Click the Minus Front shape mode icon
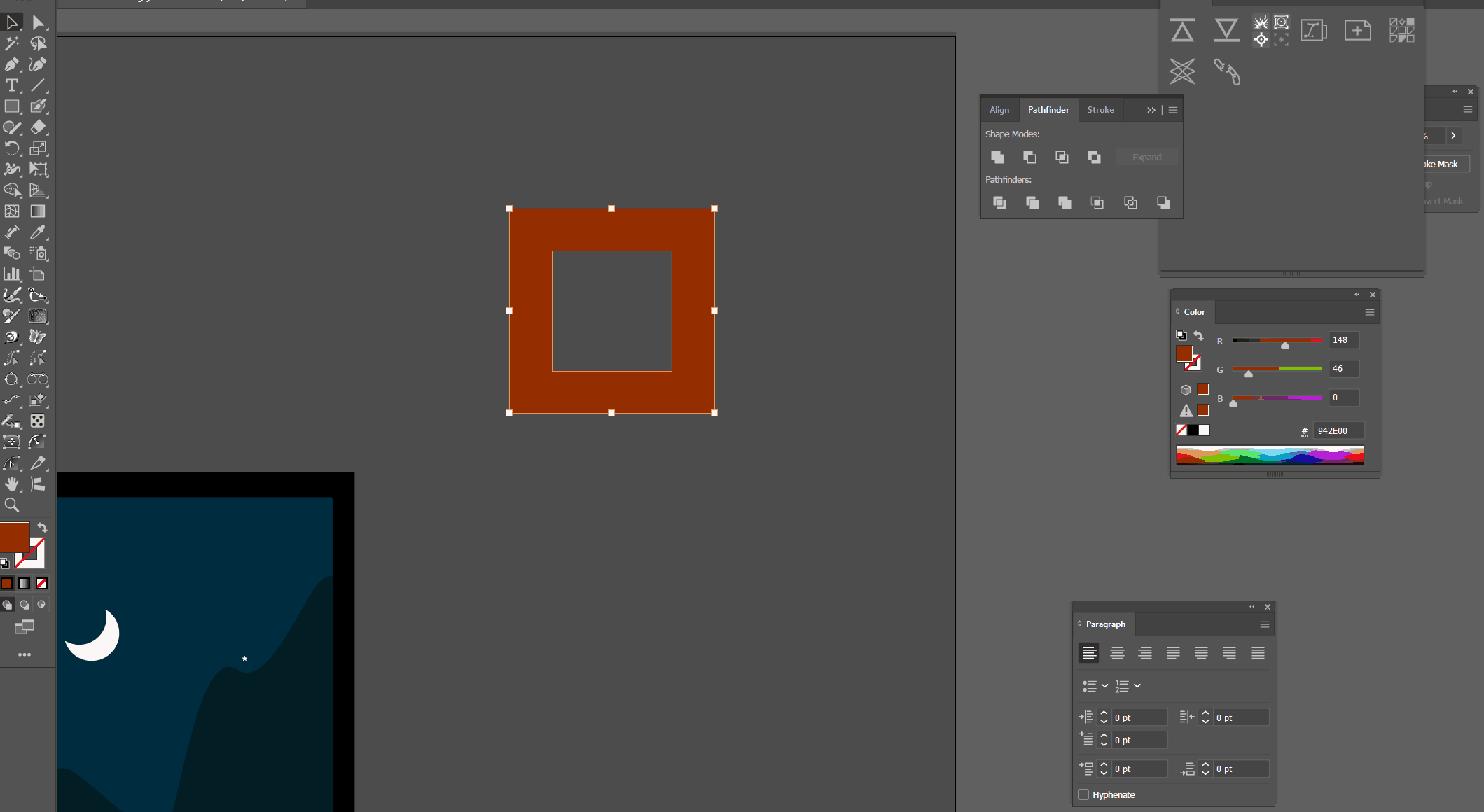The image size is (1484, 812). [x=1029, y=157]
